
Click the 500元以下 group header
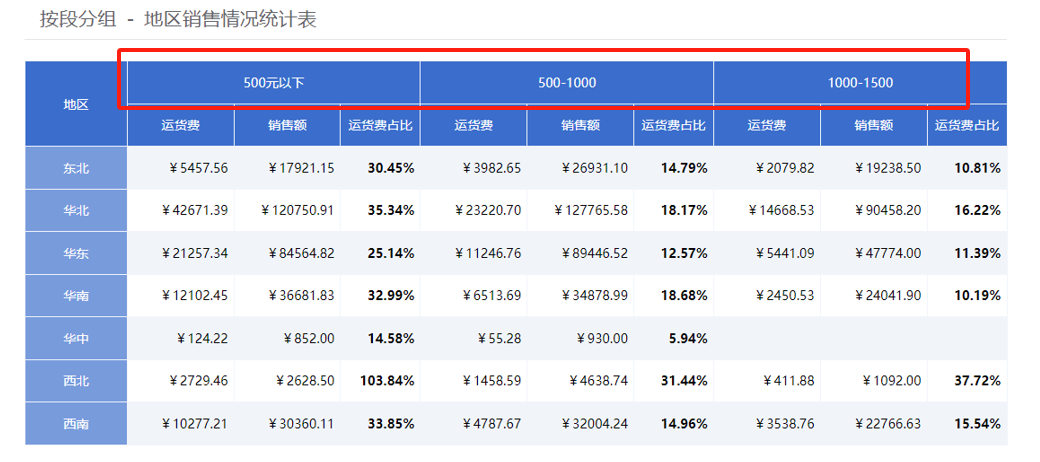274,83
